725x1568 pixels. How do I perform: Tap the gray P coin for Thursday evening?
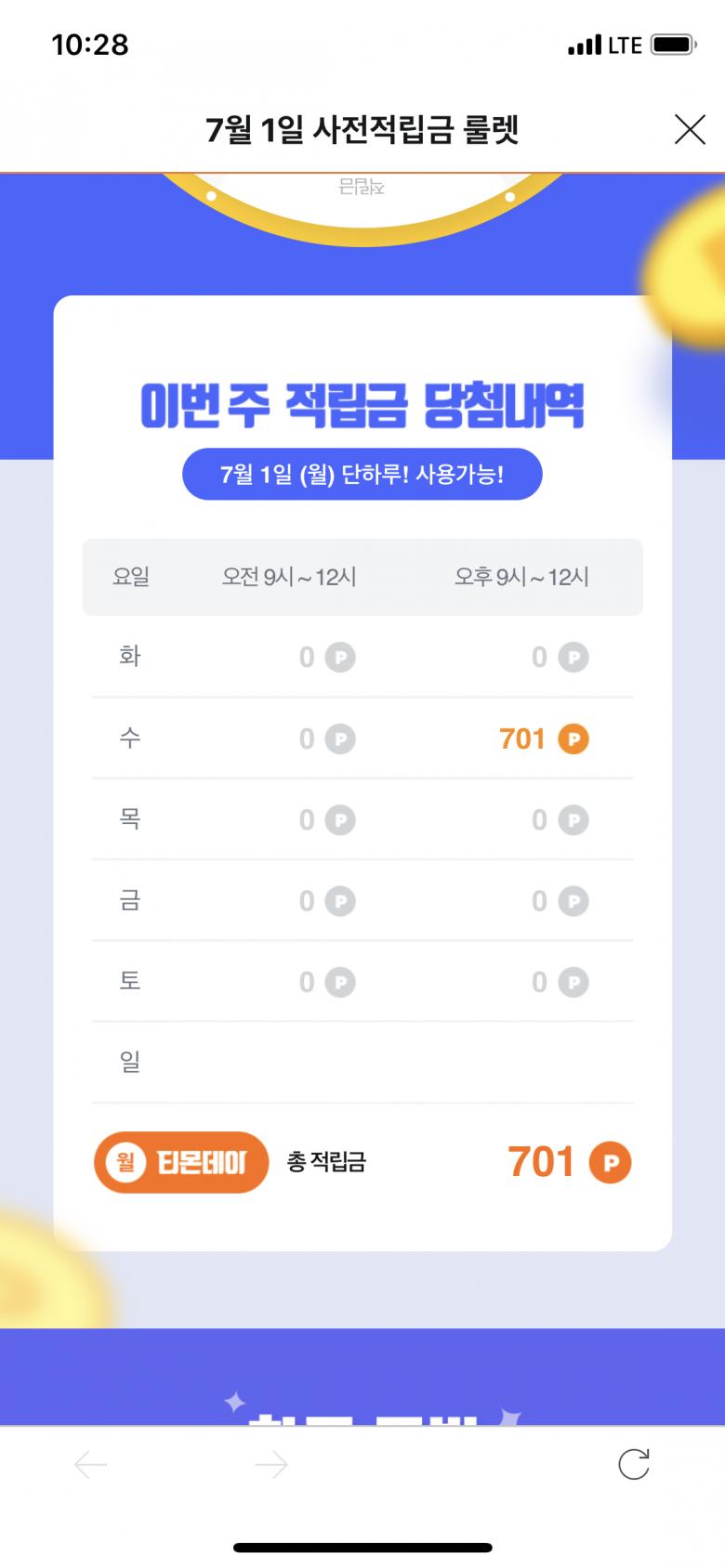(573, 820)
